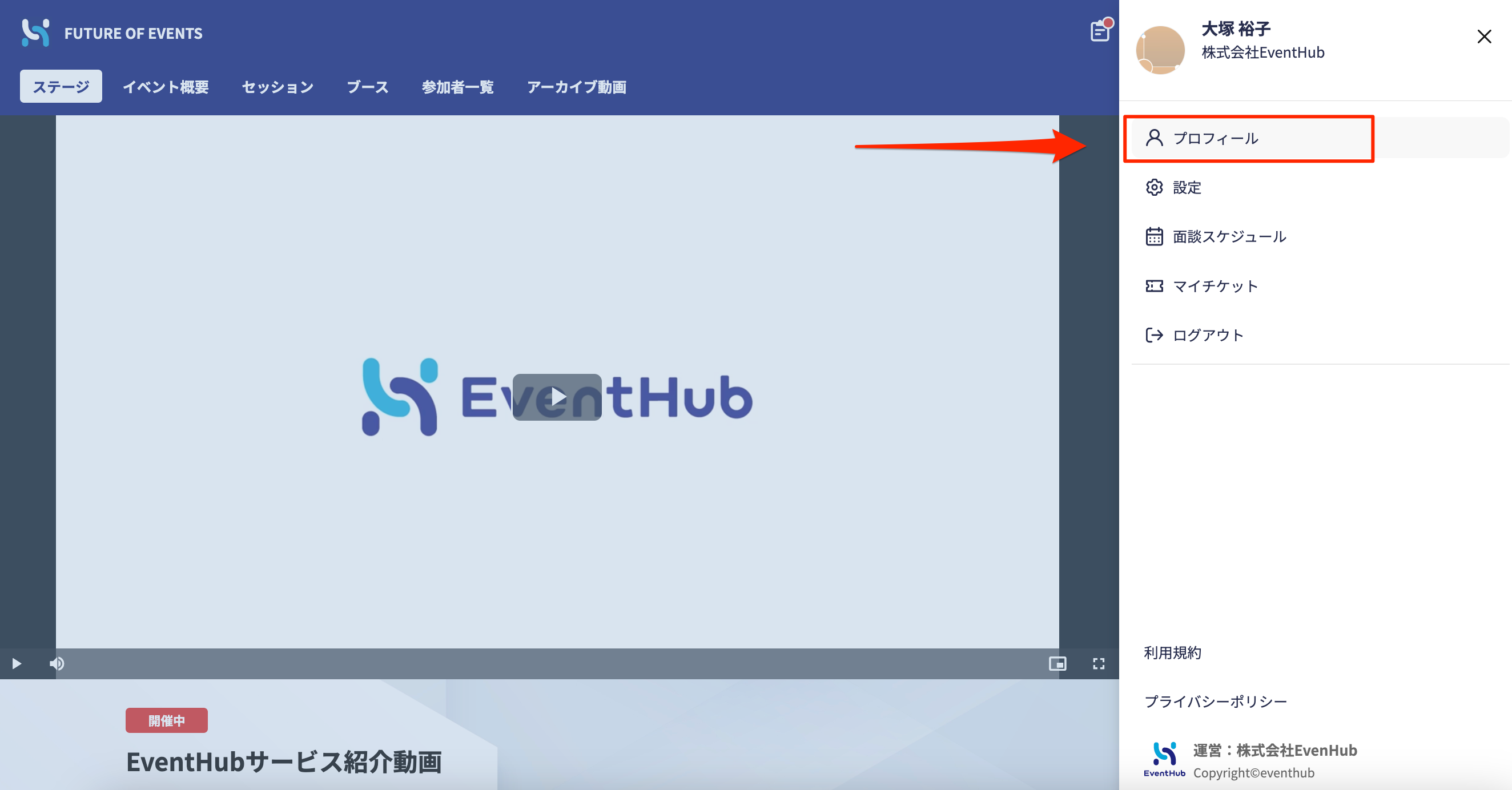Toggle picture-in-picture mode icon

(x=1057, y=664)
